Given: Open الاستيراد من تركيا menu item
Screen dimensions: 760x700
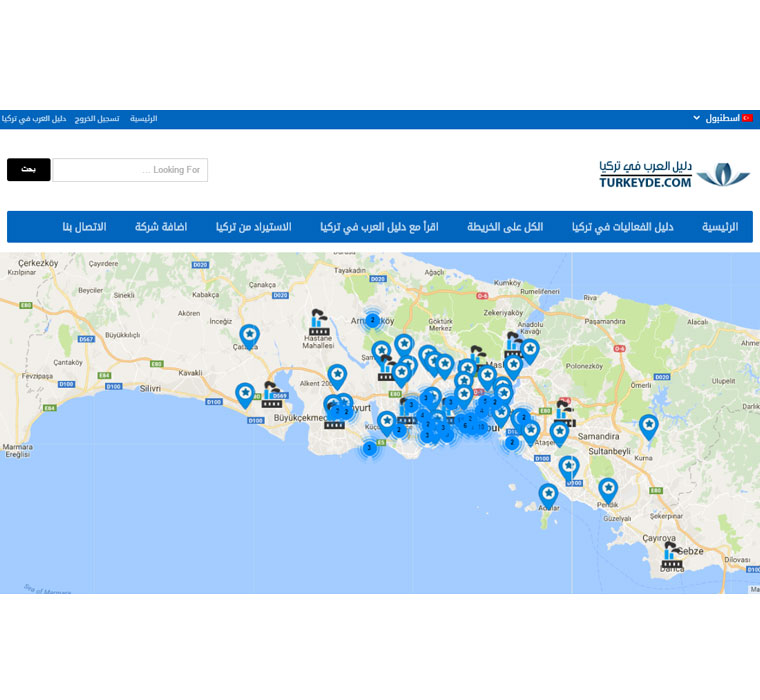Looking at the screenshot, I should [x=253, y=227].
